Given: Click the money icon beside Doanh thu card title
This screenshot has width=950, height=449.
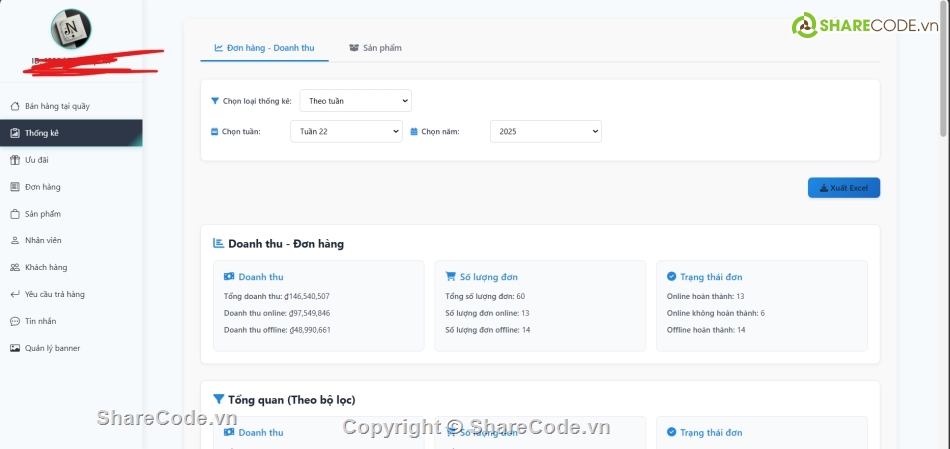Looking at the screenshot, I should coord(229,277).
